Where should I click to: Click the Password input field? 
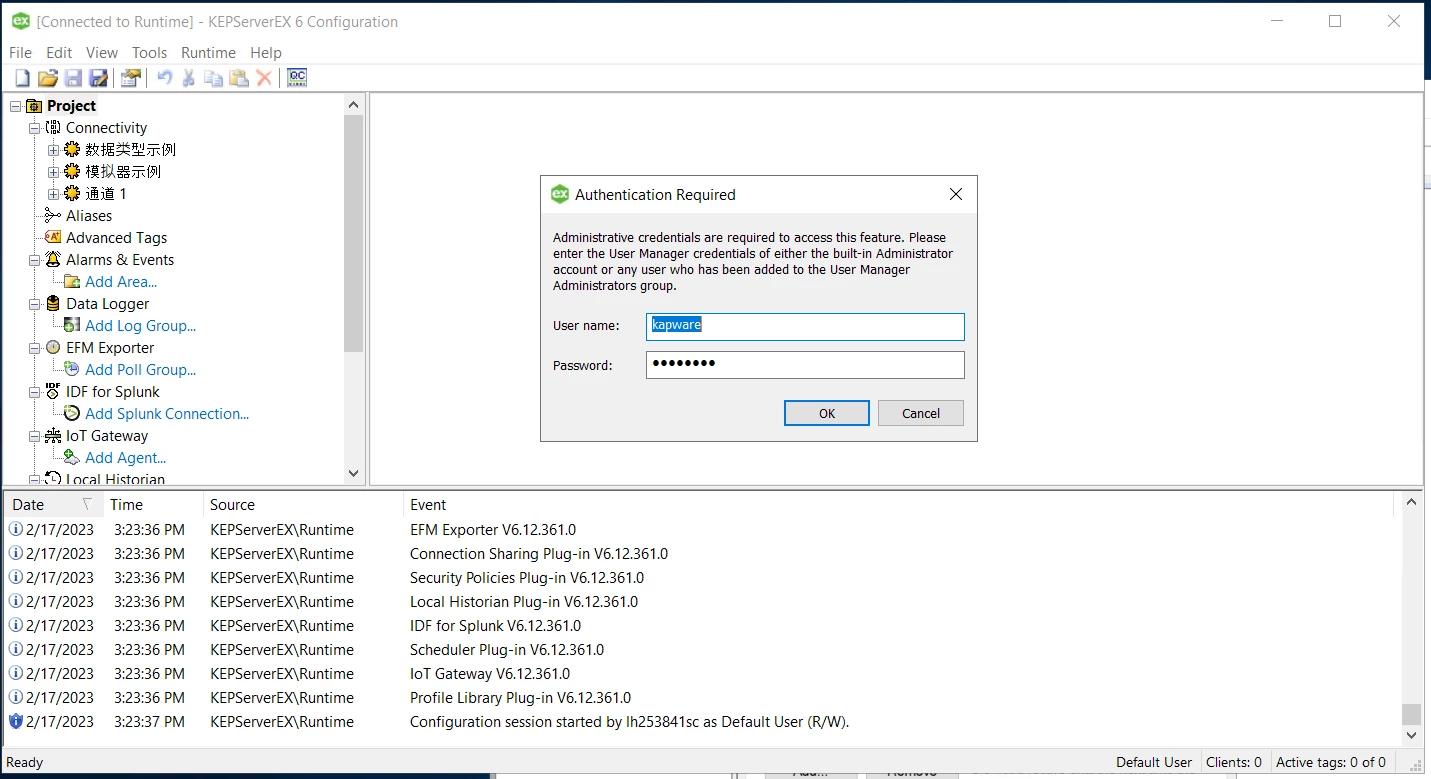[805, 364]
